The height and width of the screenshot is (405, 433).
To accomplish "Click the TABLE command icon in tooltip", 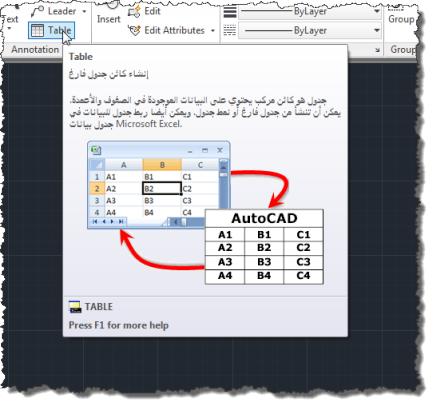I will pos(75,307).
